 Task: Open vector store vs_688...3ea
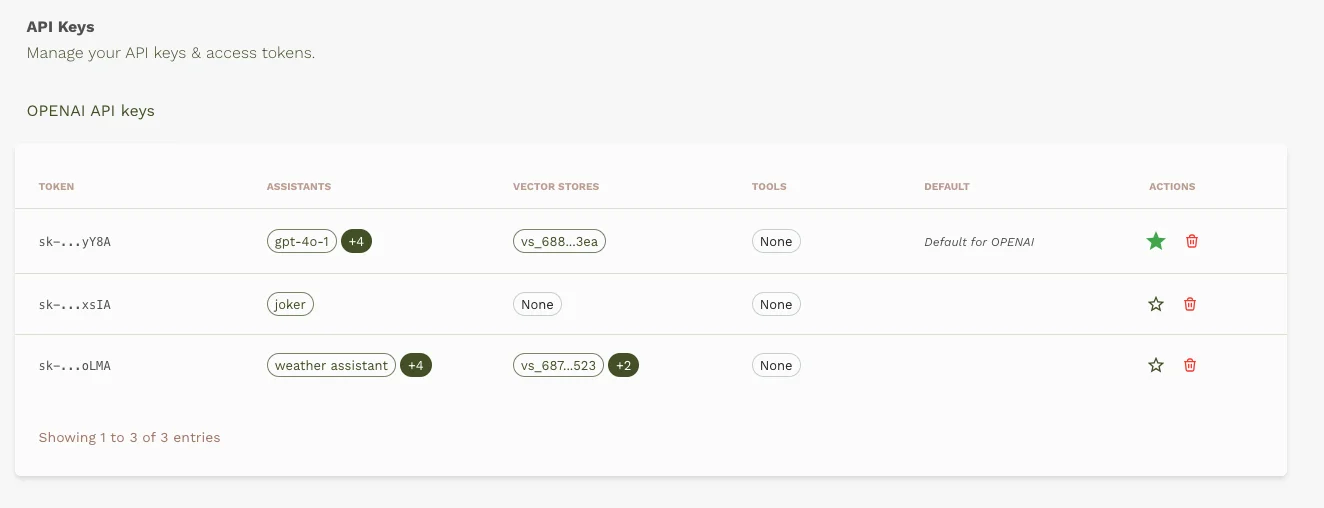pos(560,241)
